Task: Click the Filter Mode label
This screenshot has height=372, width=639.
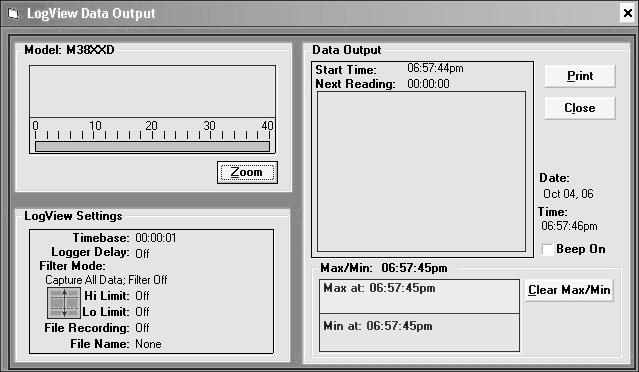Action: (x=72, y=266)
